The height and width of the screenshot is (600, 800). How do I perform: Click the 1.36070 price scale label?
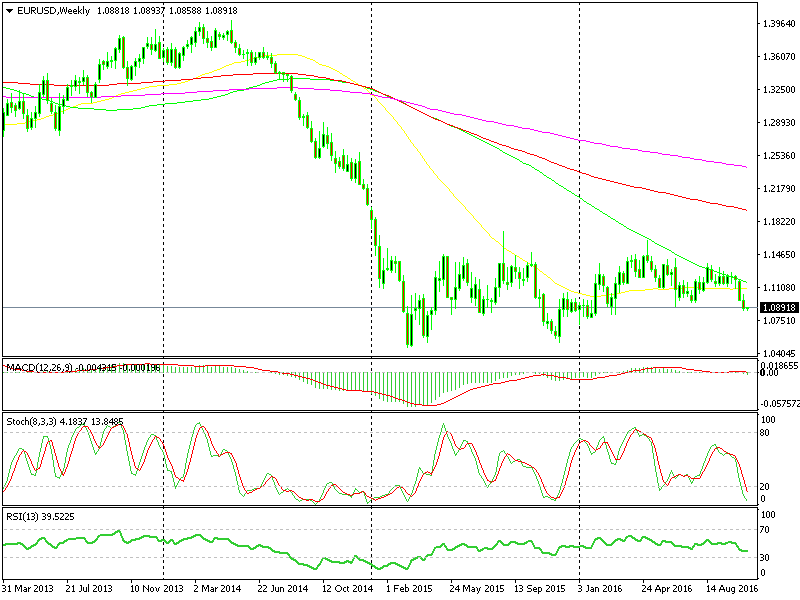click(779, 57)
